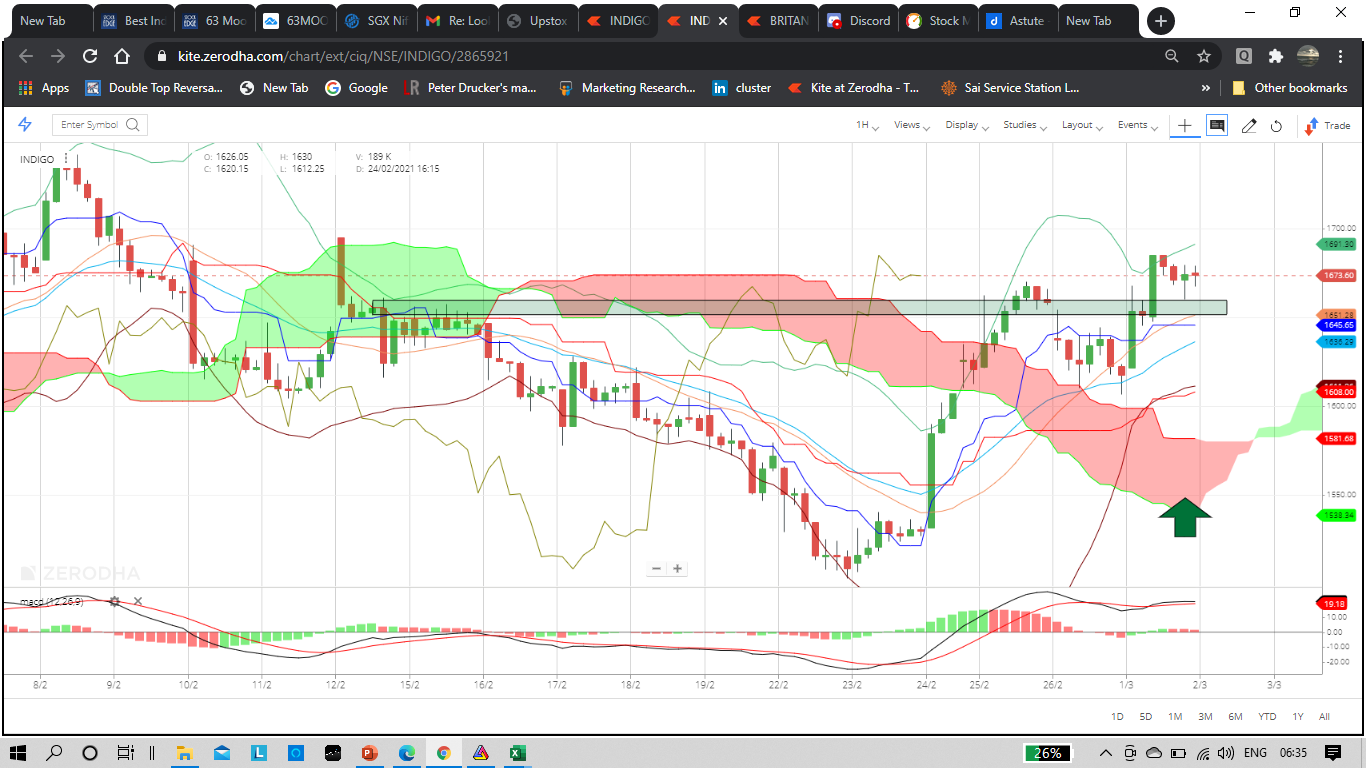Open the Events dropdown
Screen dimensions: 1366x768
pyautogui.click(x=1136, y=125)
